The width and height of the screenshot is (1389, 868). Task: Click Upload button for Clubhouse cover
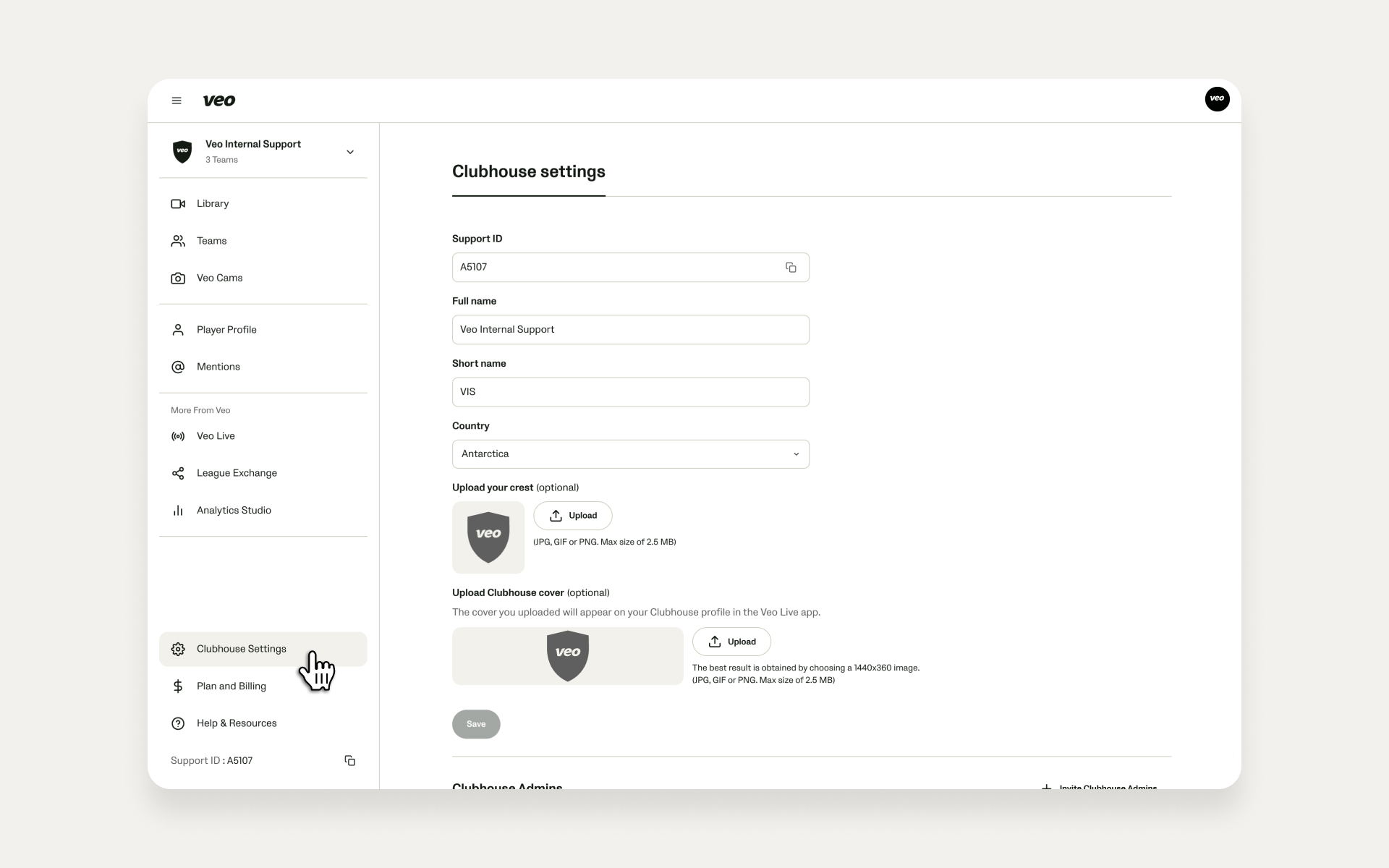(731, 642)
